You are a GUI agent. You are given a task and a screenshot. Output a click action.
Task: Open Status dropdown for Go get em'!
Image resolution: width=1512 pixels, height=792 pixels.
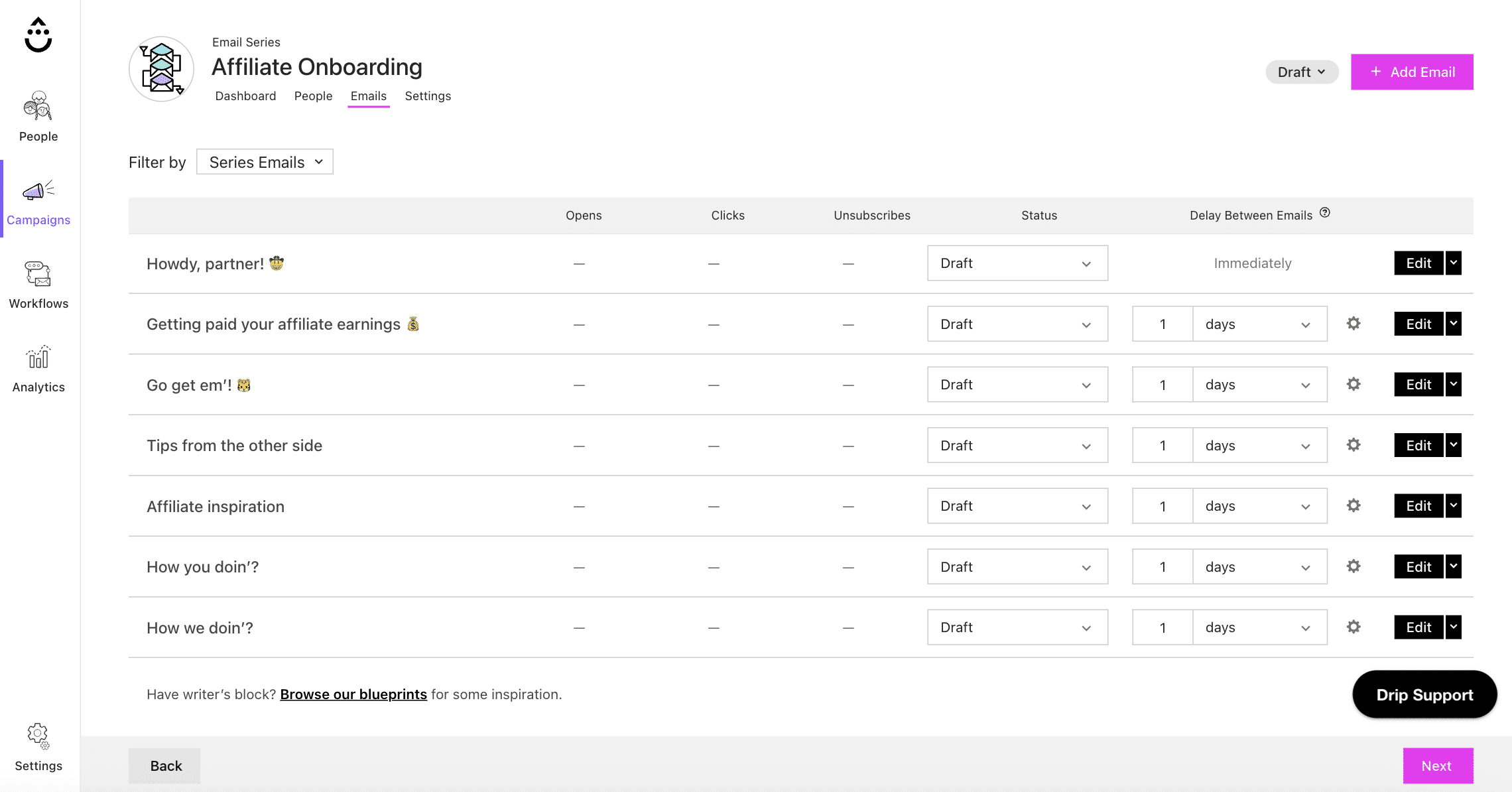click(x=1017, y=385)
